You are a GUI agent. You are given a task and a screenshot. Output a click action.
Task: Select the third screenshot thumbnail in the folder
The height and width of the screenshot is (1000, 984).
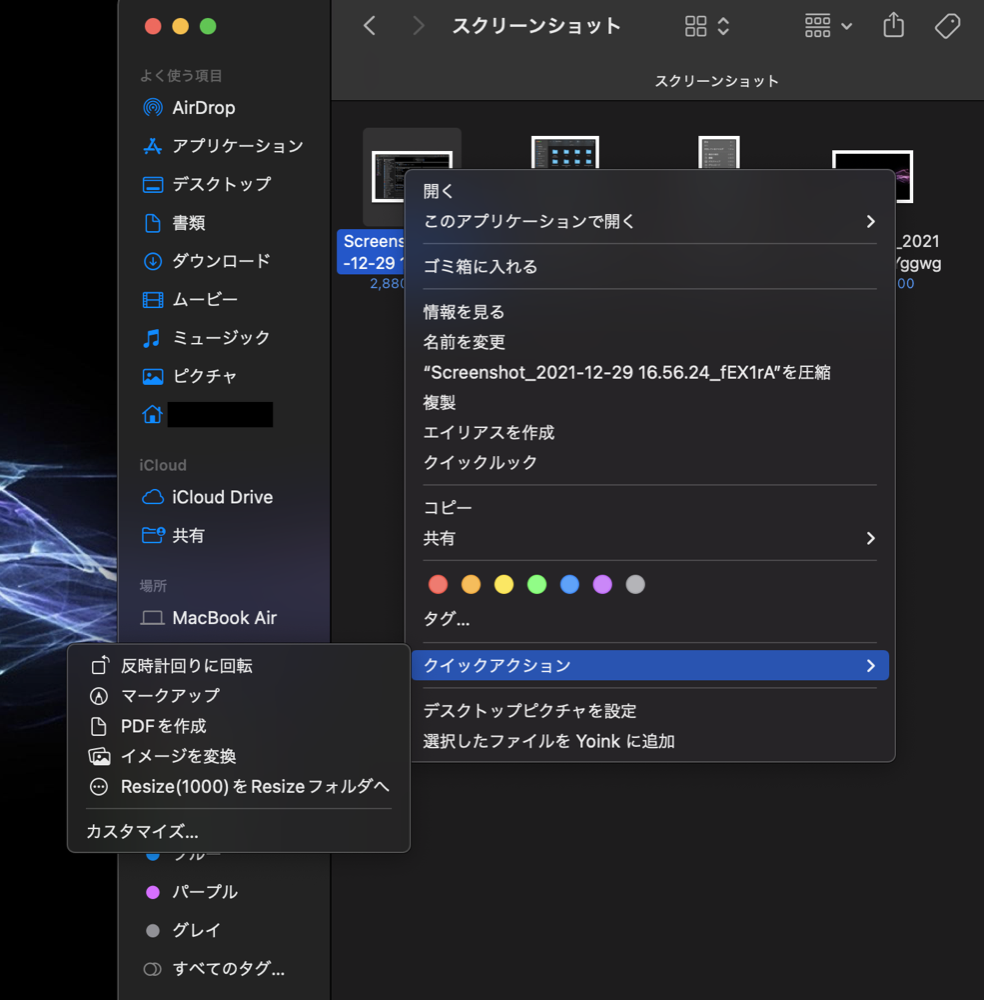click(719, 152)
